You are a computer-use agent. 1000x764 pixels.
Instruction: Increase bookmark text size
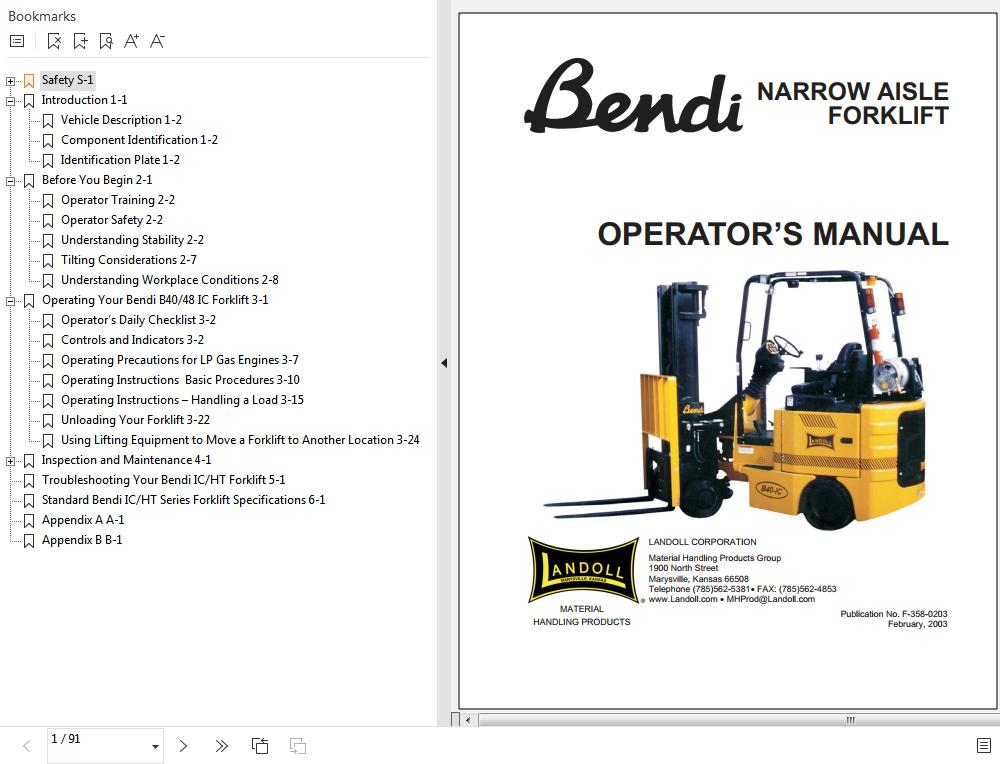[131, 41]
